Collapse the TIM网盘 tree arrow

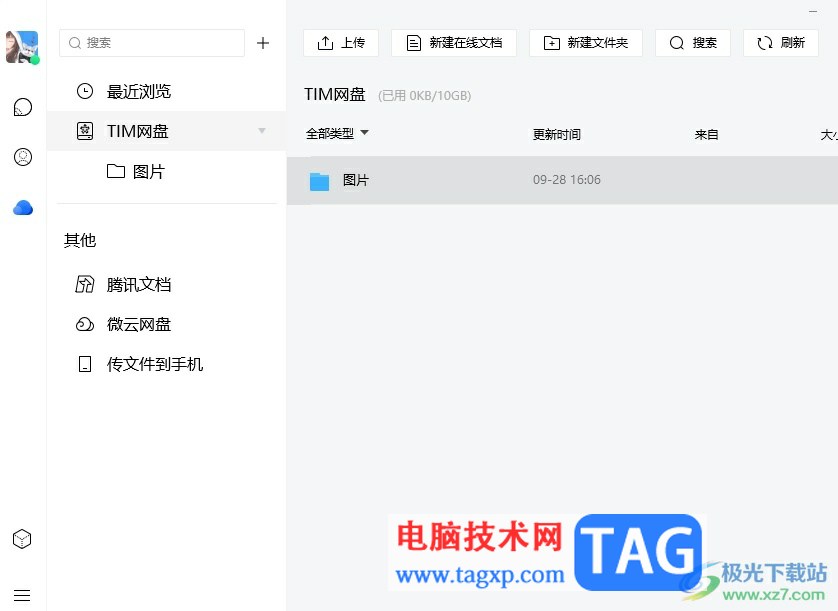262,130
